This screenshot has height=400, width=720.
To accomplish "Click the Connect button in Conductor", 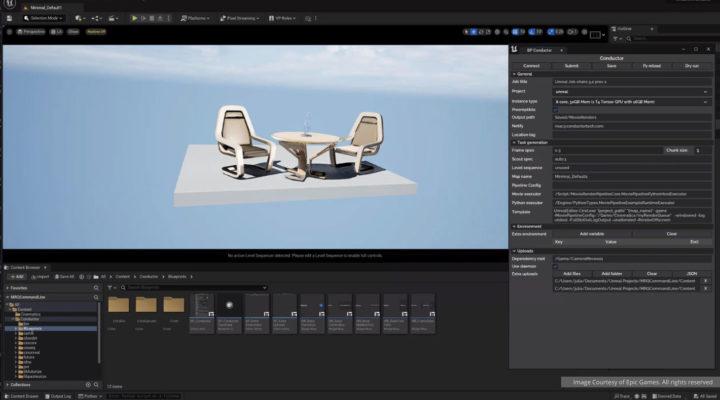I will click(x=531, y=66).
